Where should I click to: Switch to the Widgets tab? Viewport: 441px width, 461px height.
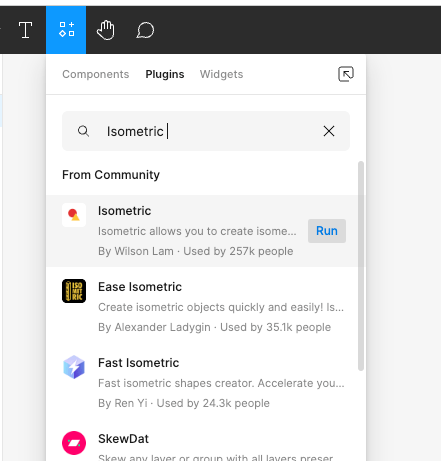point(221,74)
